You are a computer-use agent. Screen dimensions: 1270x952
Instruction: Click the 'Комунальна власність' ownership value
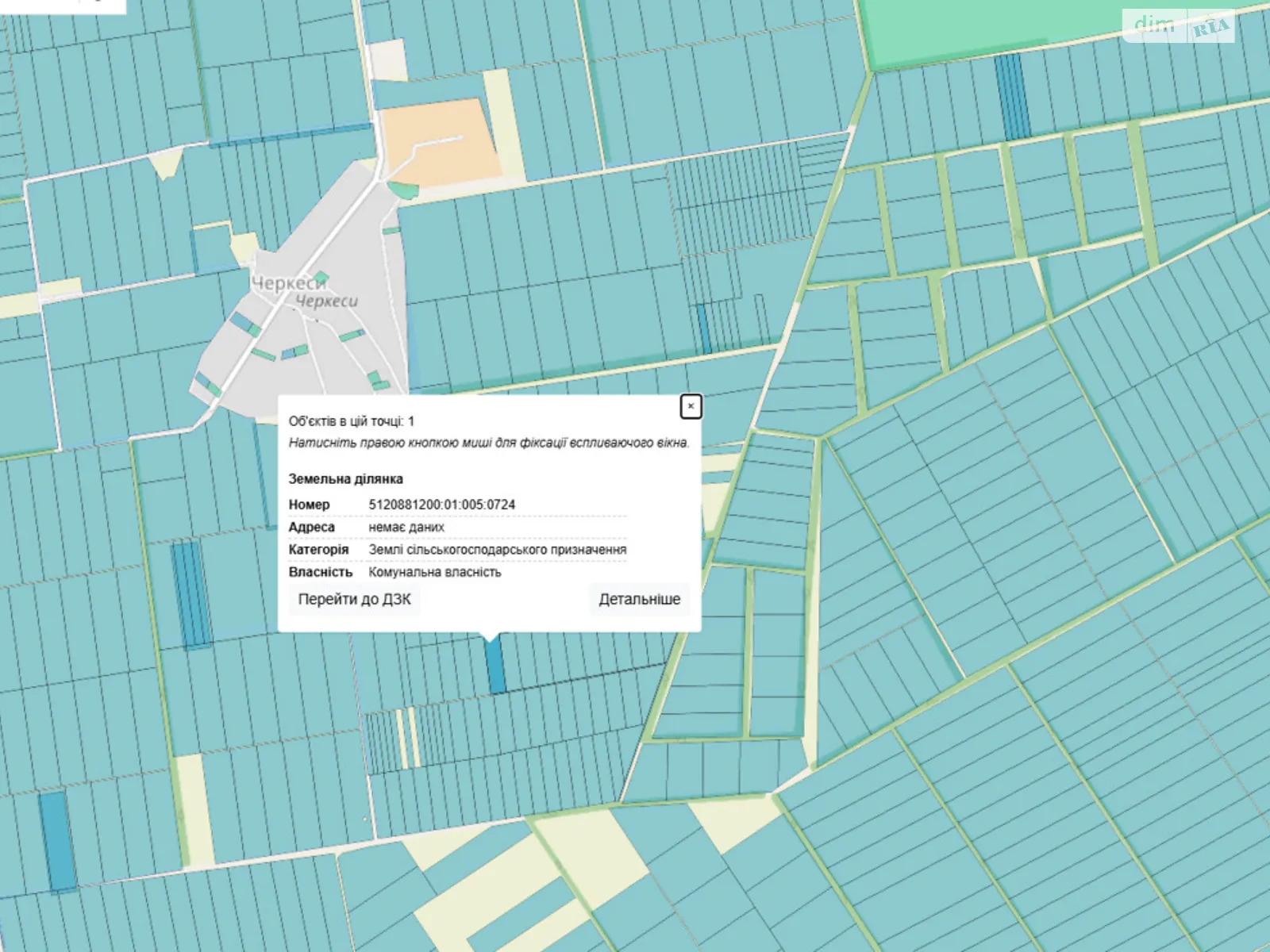click(x=434, y=572)
